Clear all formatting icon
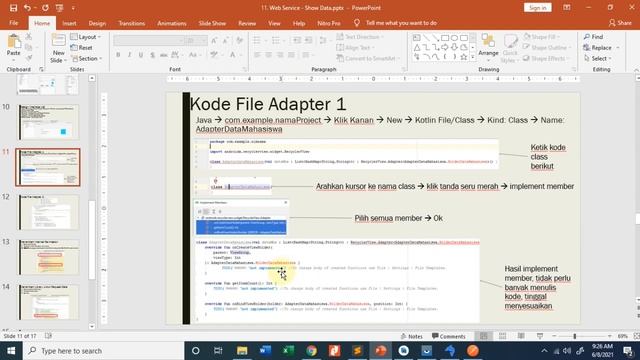 240,40
